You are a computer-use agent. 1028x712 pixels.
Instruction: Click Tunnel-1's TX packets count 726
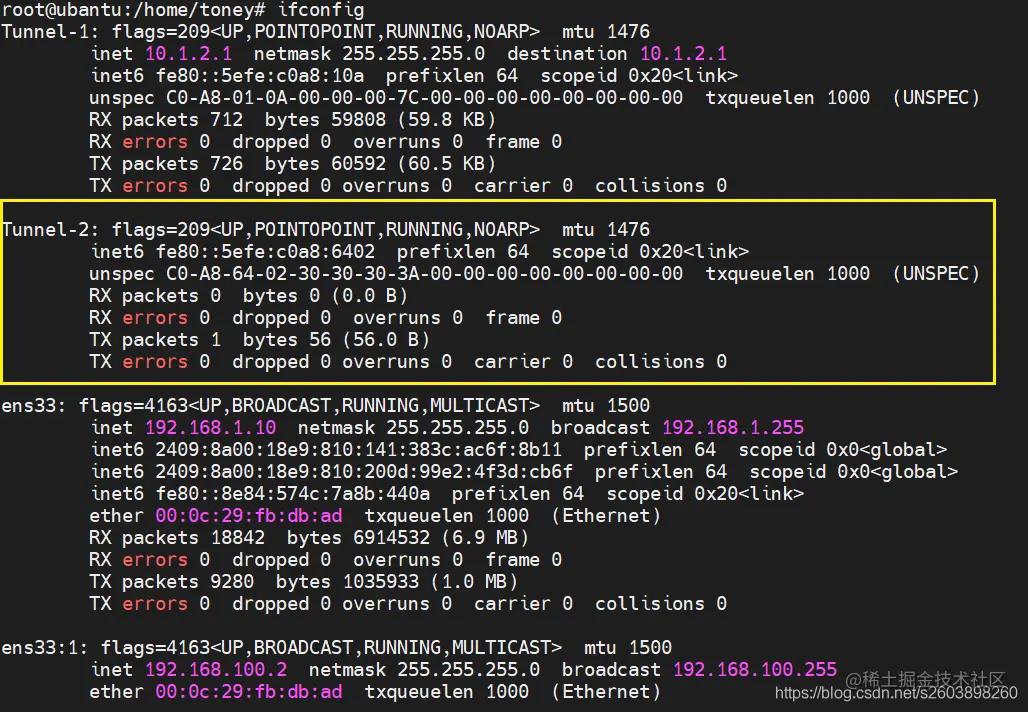[227, 164]
